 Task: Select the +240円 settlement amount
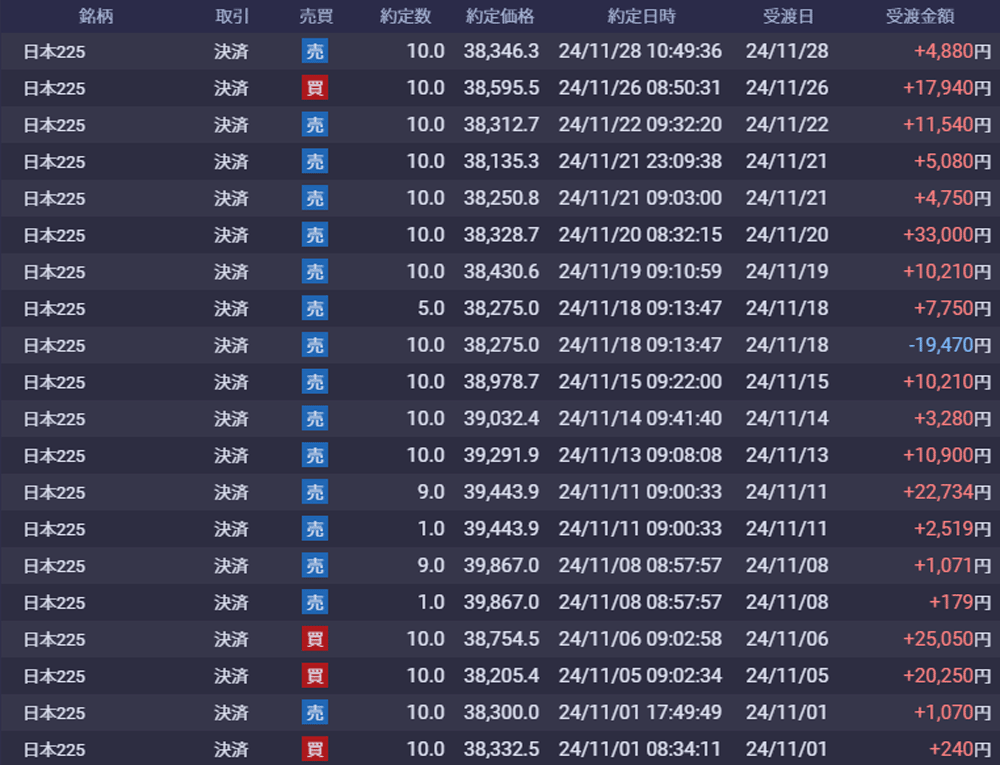tap(960, 750)
